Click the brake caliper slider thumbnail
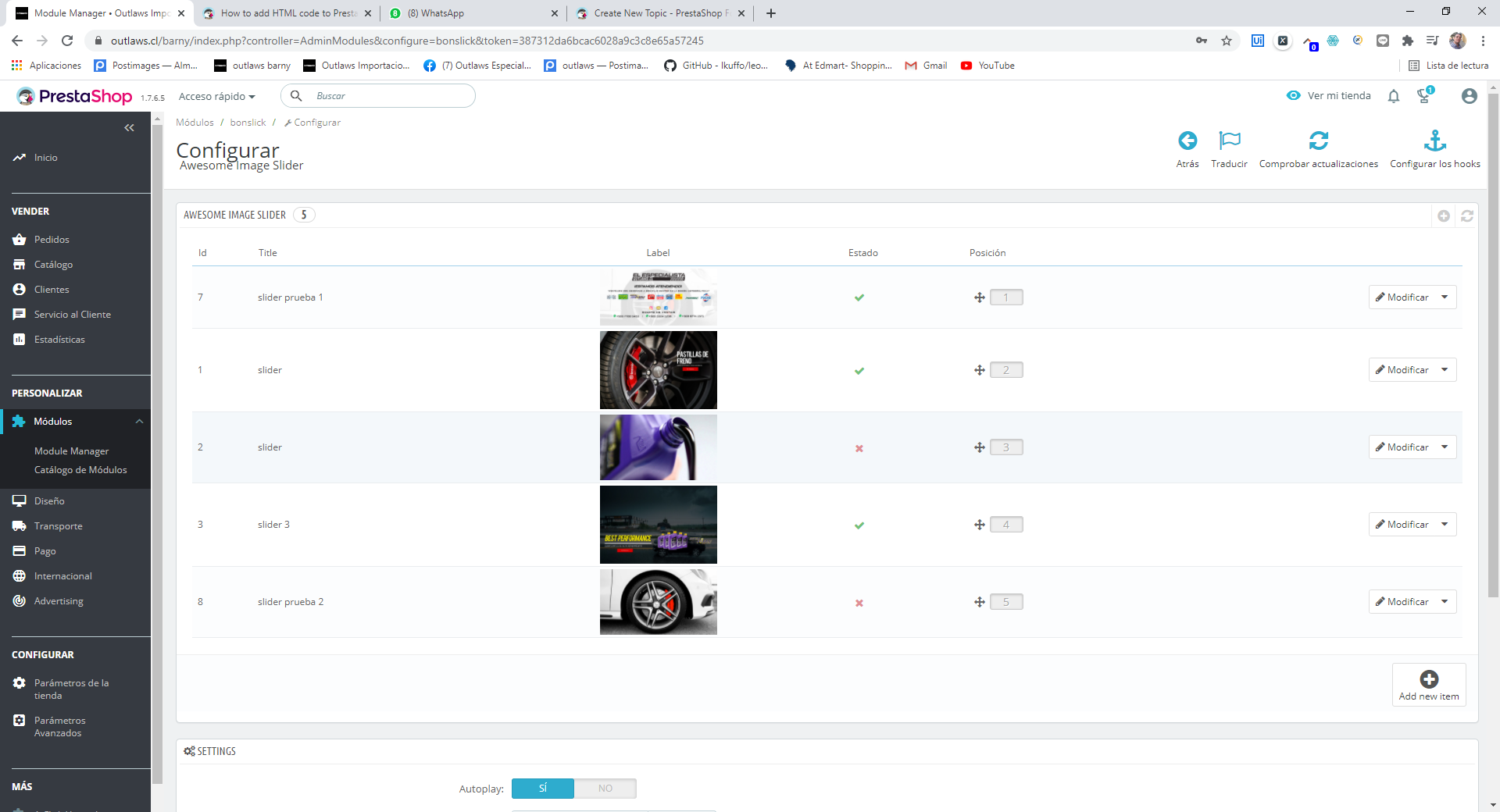 [x=659, y=370]
